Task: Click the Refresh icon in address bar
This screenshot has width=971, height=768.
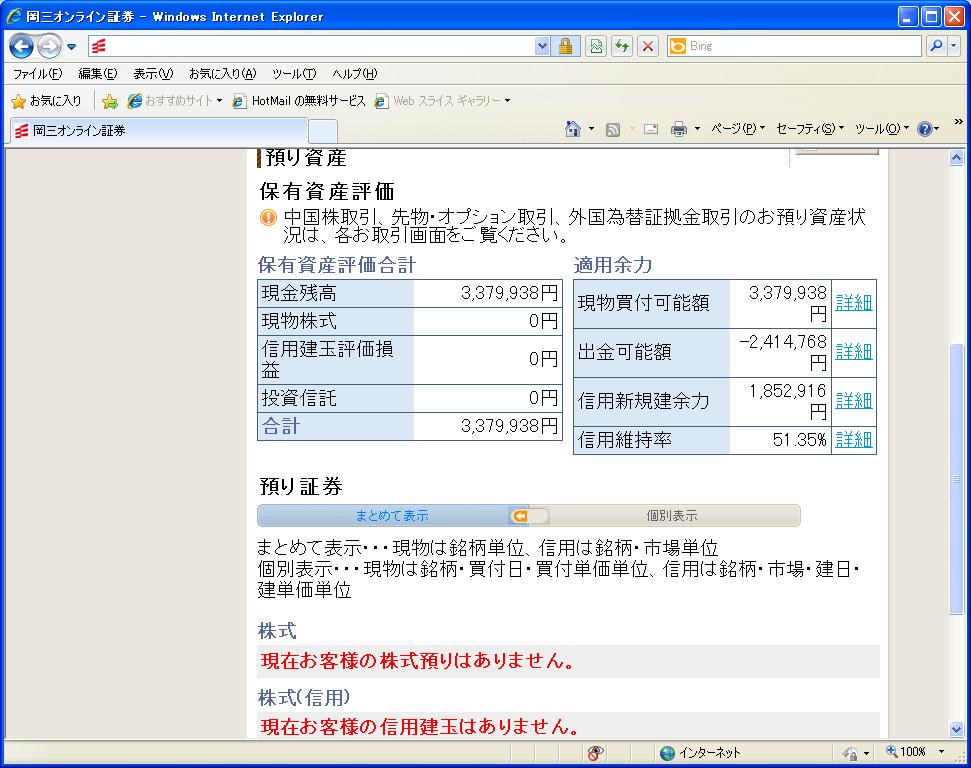Action: pos(622,46)
